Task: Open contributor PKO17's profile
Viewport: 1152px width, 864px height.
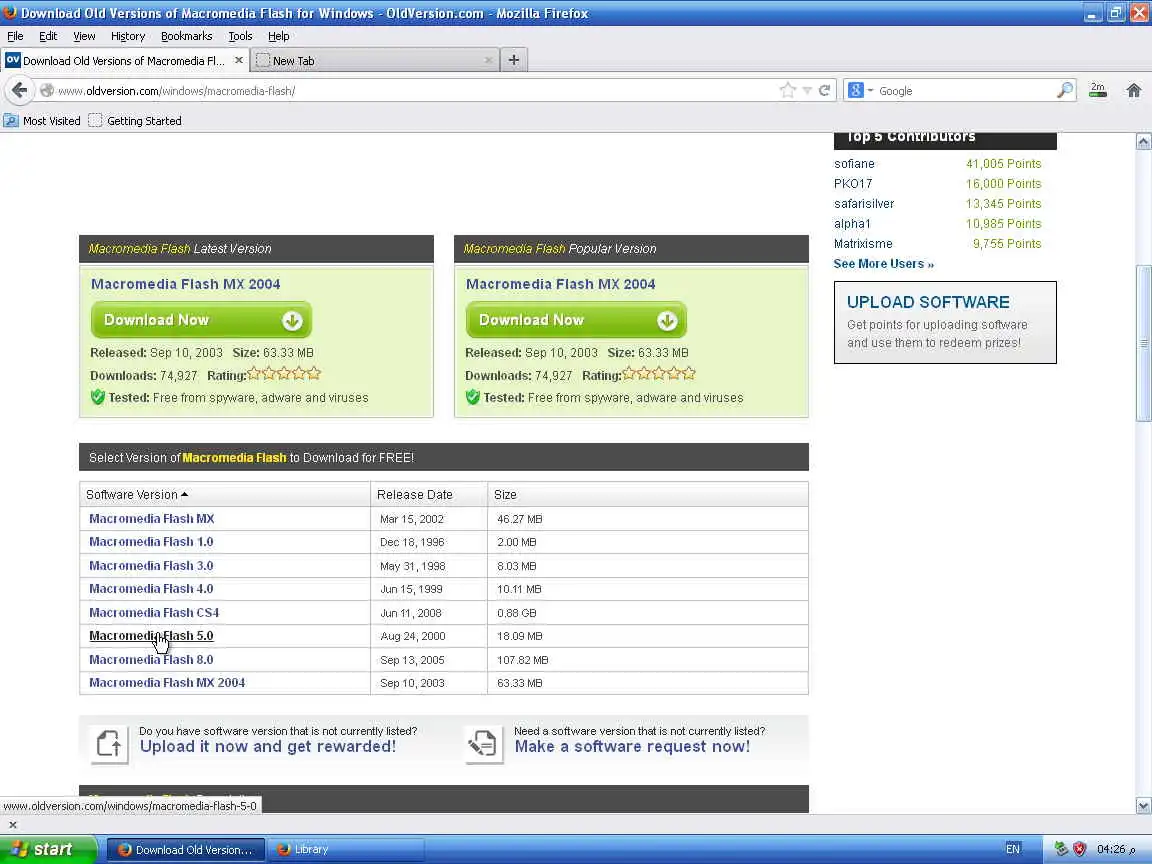Action: [x=852, y=184]
